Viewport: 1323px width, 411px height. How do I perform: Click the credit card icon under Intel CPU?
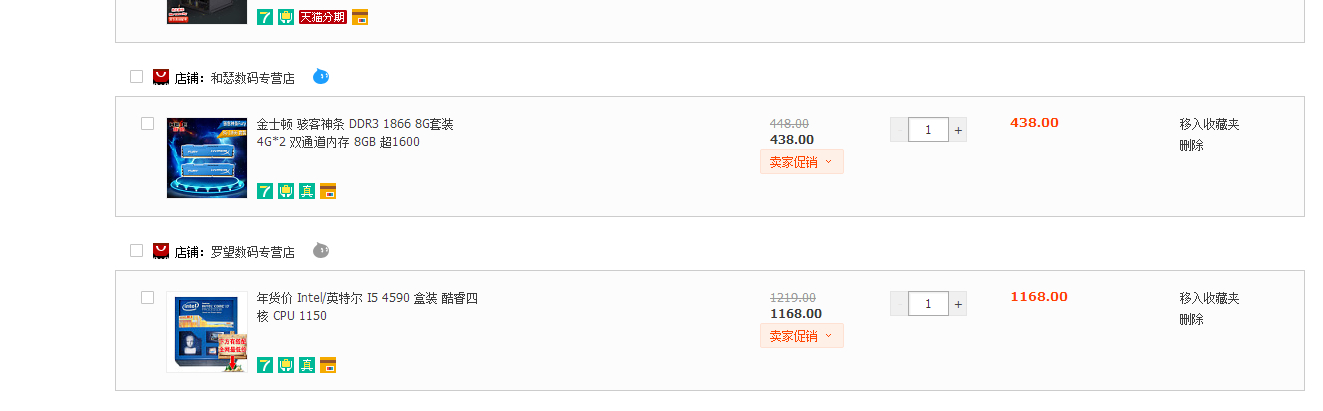[328, 365]
